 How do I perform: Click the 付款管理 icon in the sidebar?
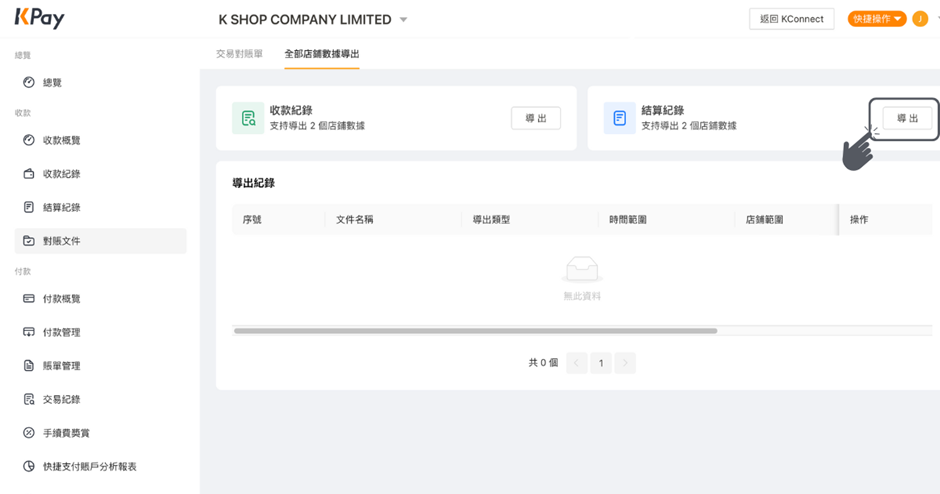point(29,332)
